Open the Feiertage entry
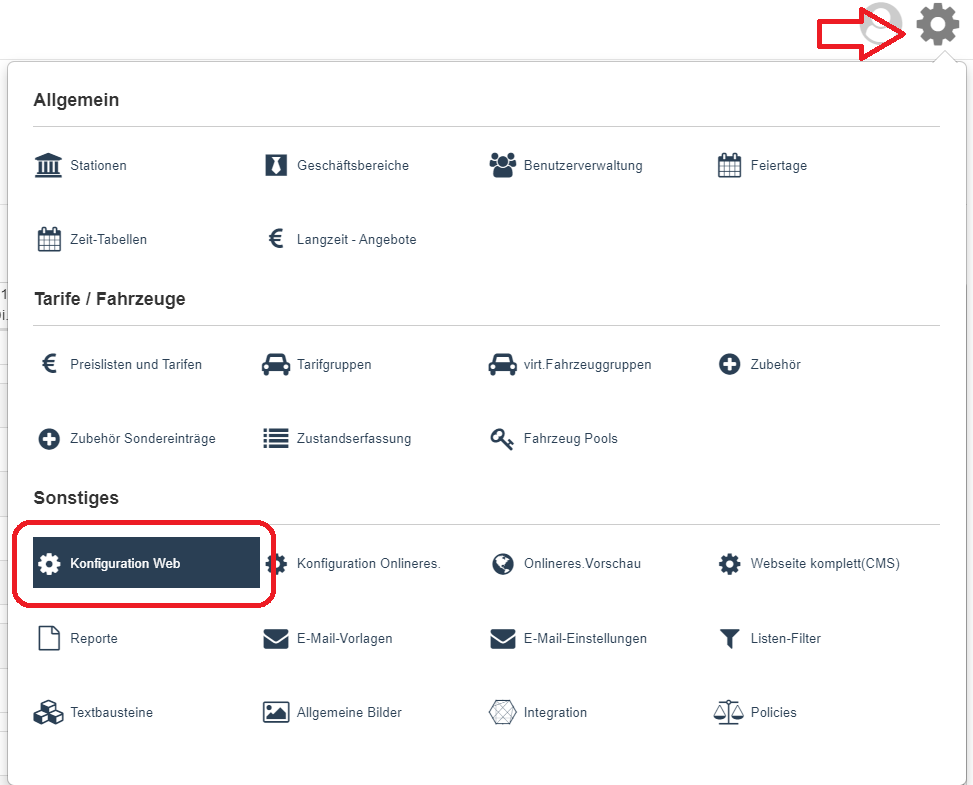973x785 pixels. click(779, 166)
